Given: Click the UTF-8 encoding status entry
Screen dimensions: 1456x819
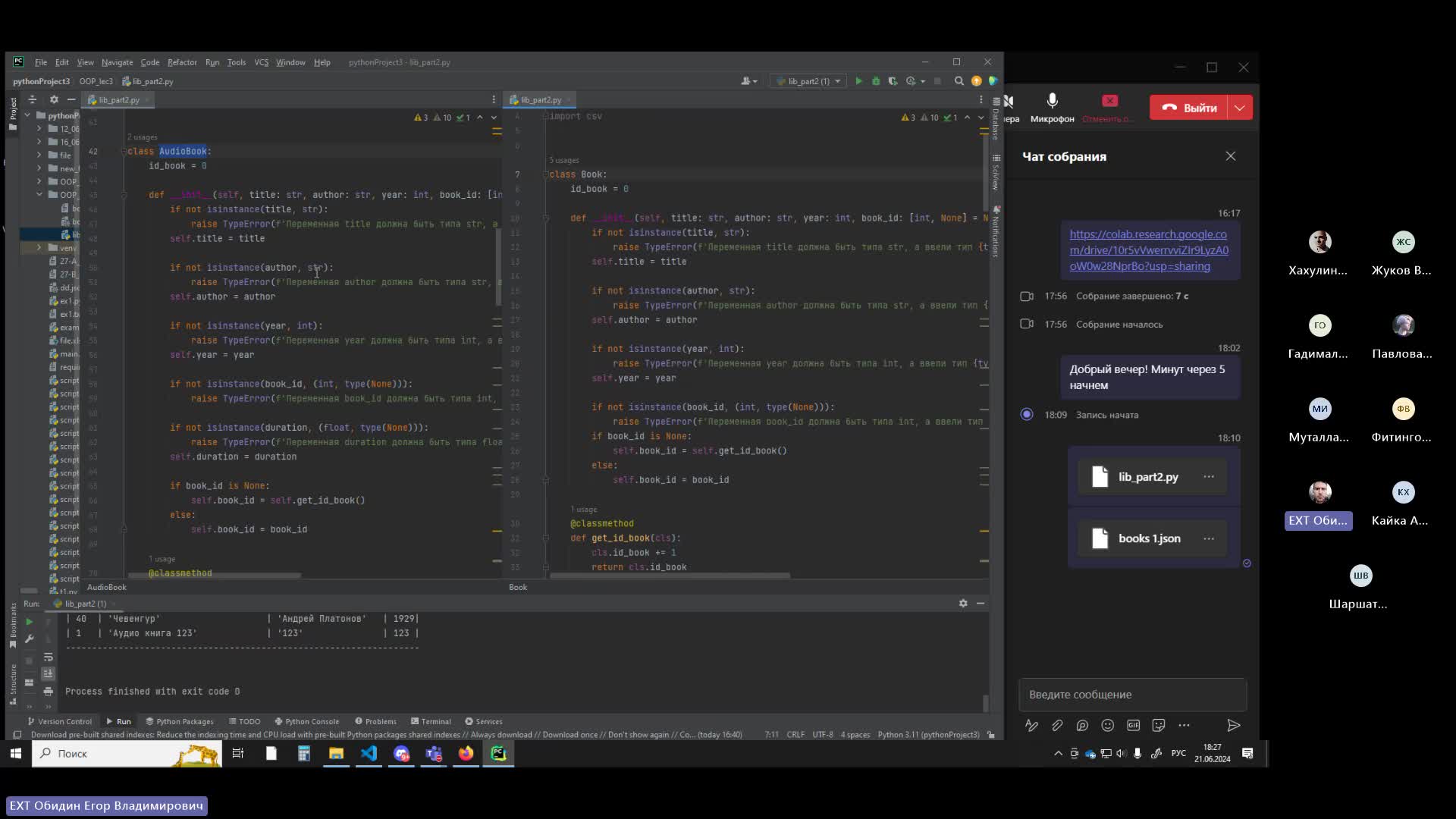Looking at the screenshot, I should (822, 735).
